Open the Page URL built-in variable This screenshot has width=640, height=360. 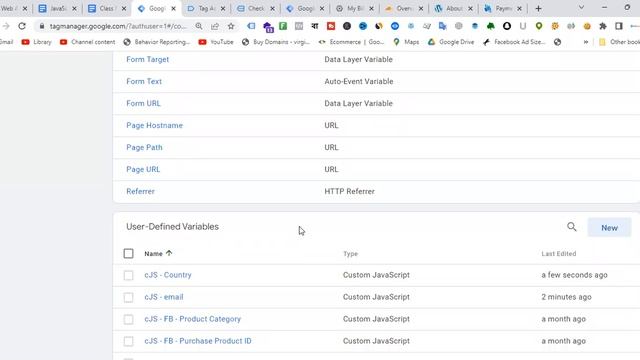click(x=143, y=169)
